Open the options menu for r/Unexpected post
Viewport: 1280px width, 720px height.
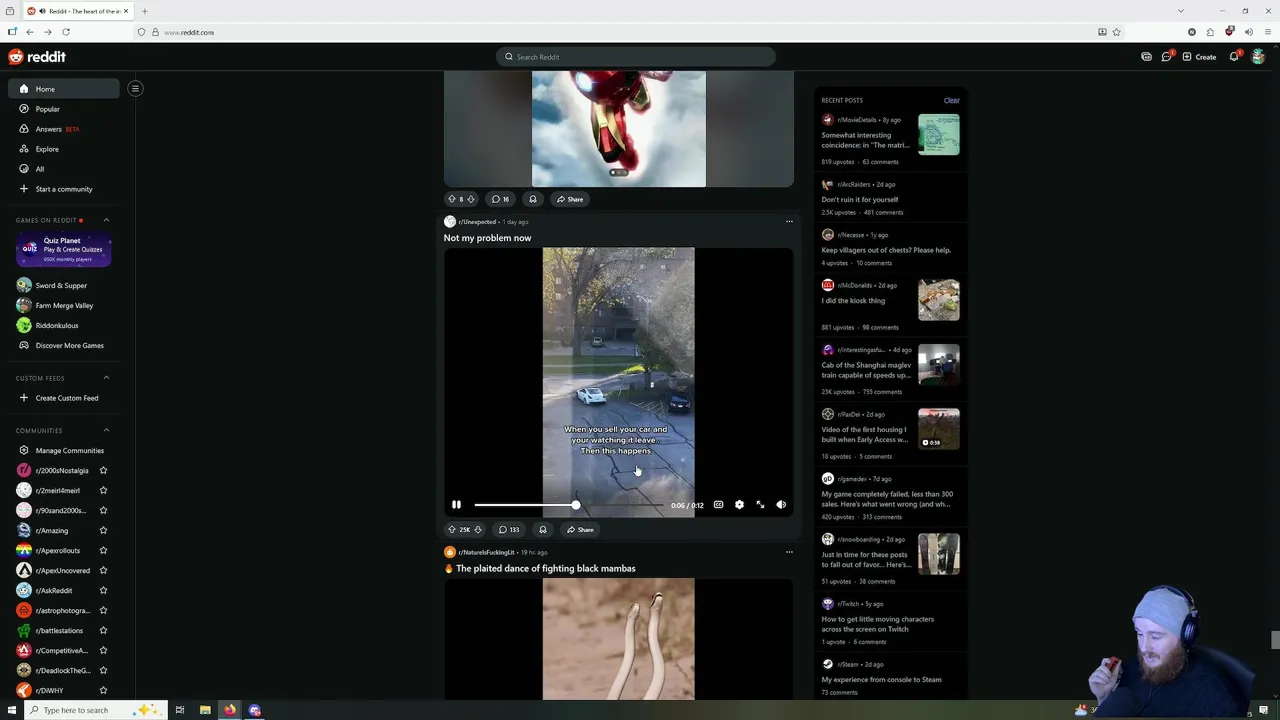pyautogui.click(x=789, y=222)
